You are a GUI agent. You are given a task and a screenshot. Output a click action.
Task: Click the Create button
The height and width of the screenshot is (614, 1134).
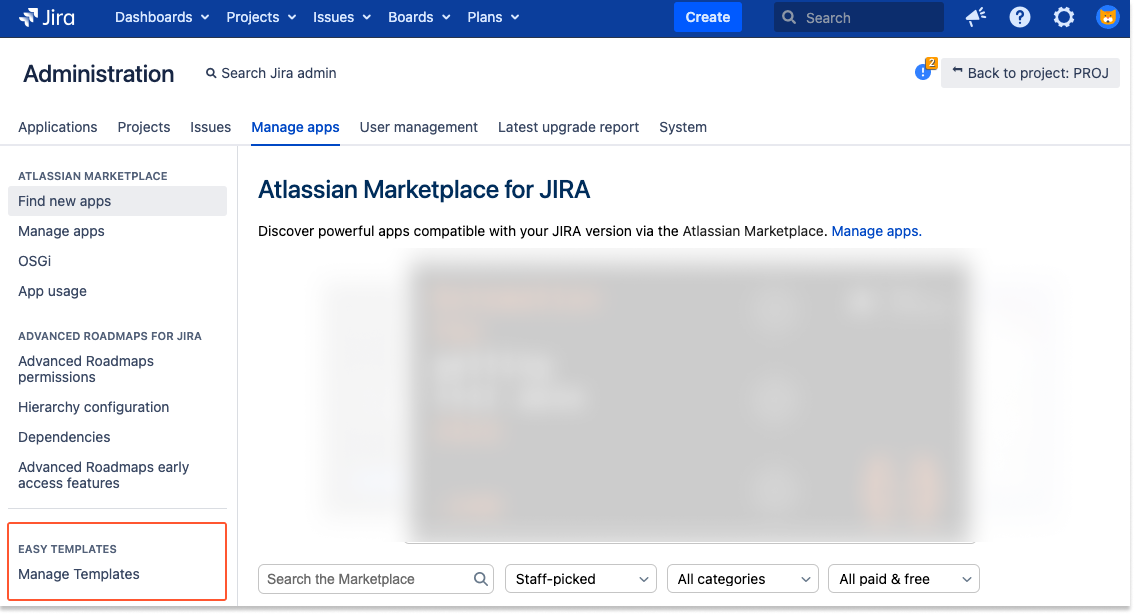click(x=707, y=17)
